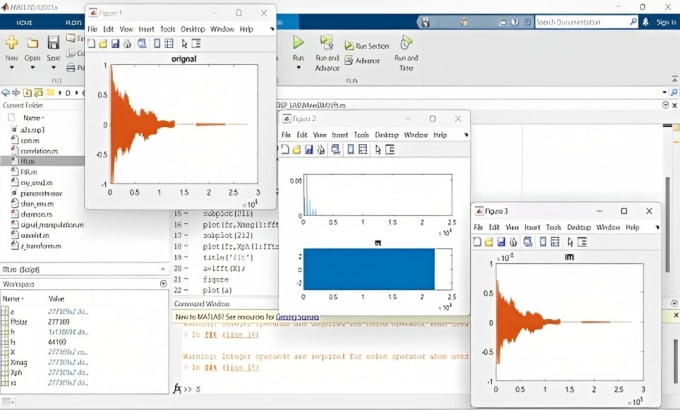Open the File menu in Figure 1

click(x=92, y=29)
